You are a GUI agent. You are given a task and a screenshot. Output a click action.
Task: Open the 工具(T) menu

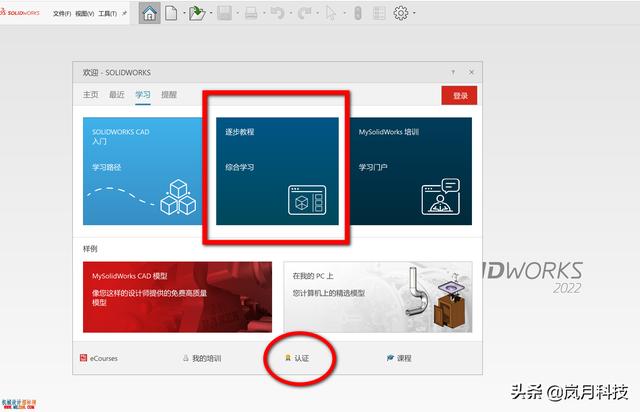107,13
